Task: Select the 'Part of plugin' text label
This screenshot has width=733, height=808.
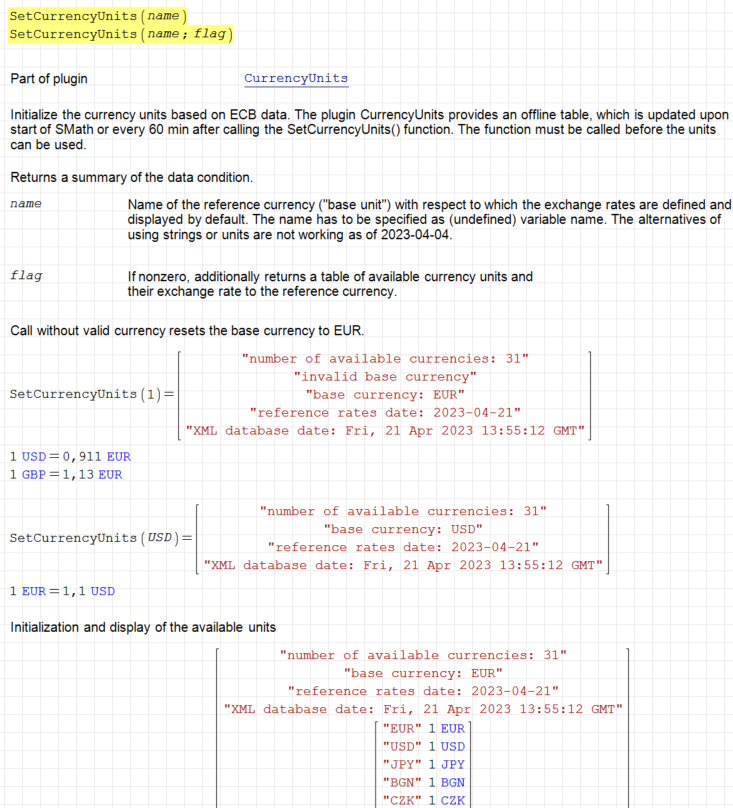Action: [55, 79]
